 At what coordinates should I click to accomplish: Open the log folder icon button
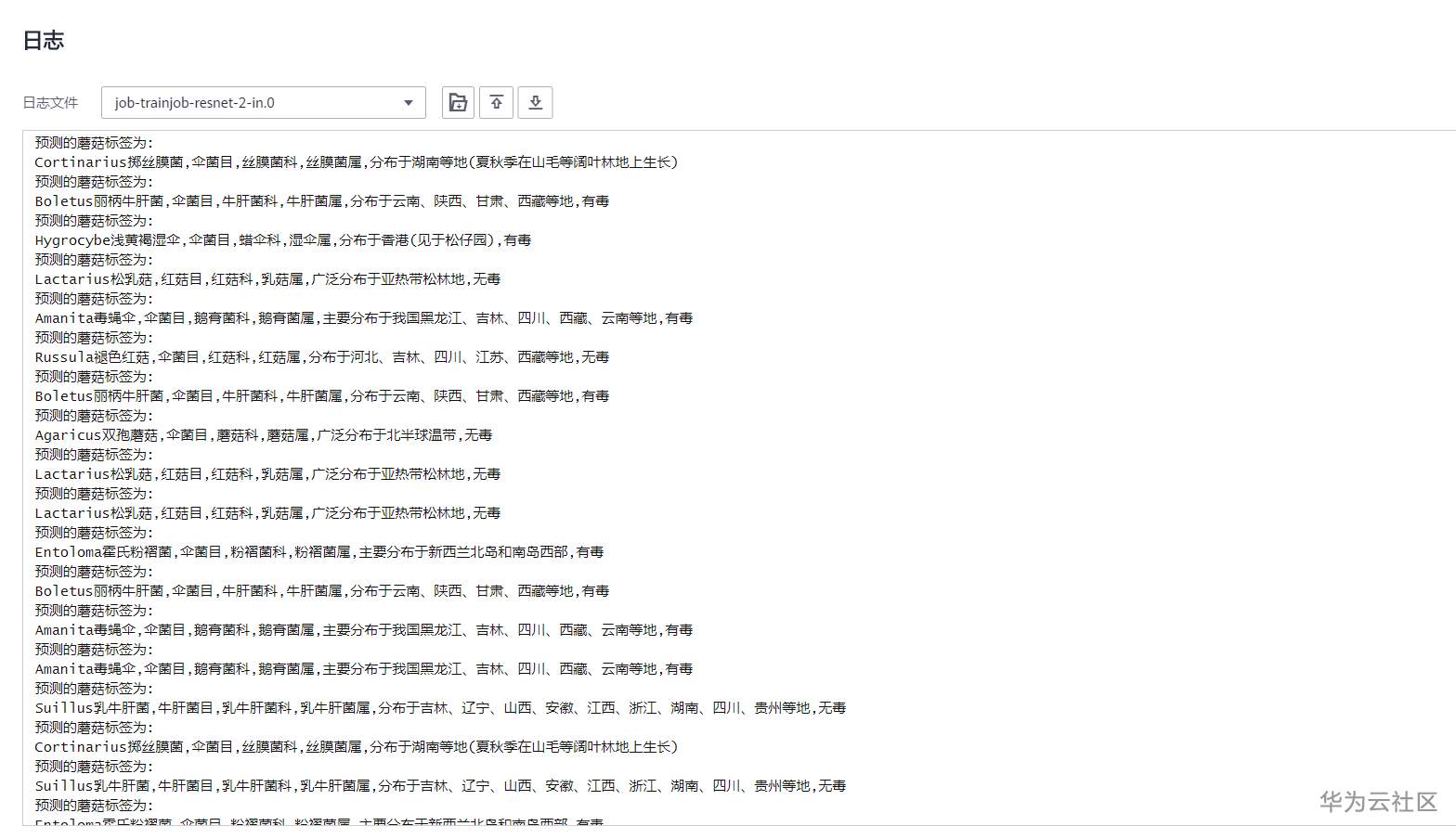click(458, 103)
